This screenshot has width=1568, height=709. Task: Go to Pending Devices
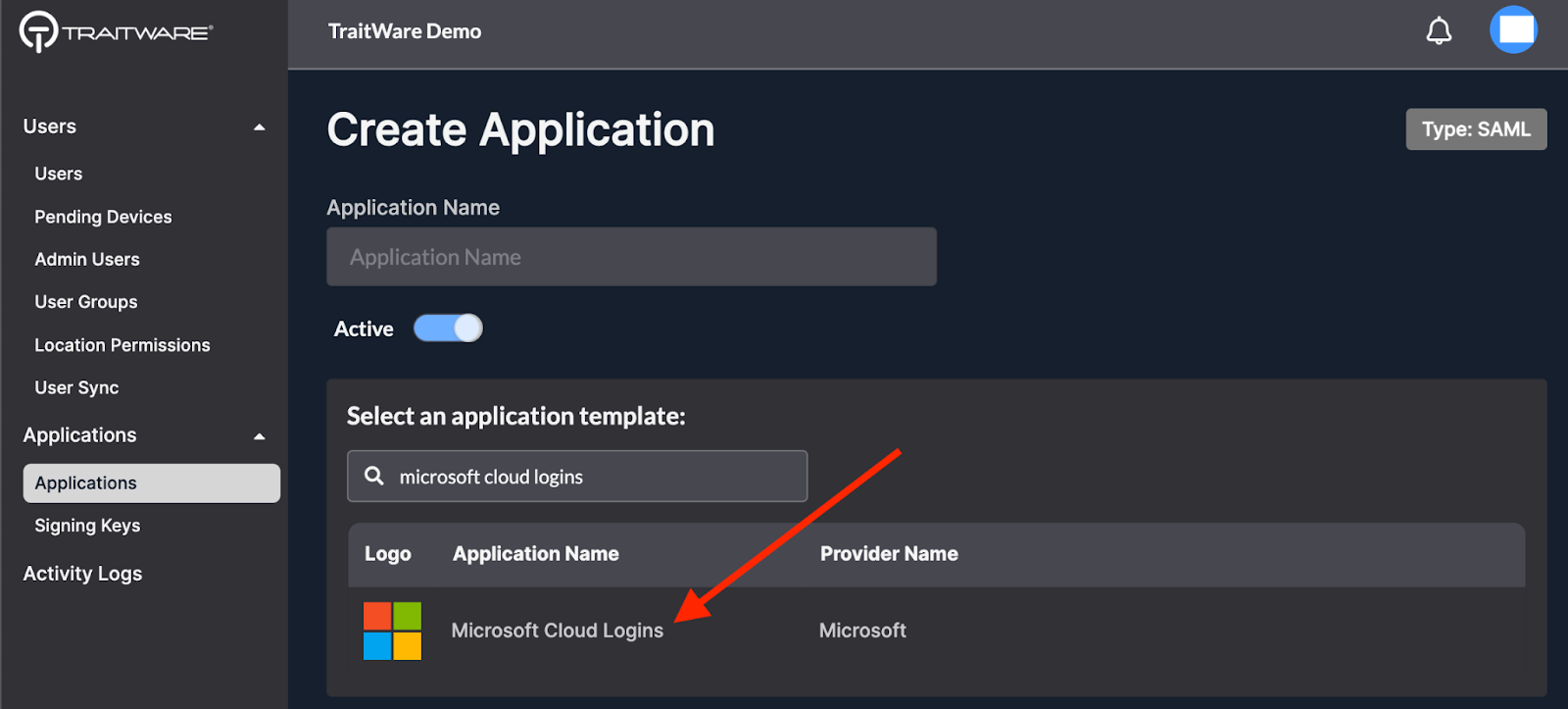pos(103,217)
